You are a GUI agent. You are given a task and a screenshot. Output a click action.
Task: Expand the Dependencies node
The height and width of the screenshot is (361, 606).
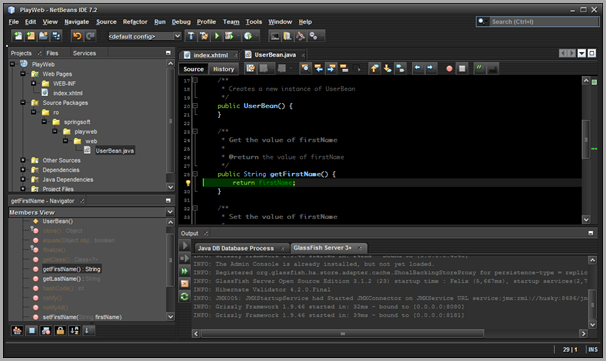pyautogui.click(x=23, y=169)
